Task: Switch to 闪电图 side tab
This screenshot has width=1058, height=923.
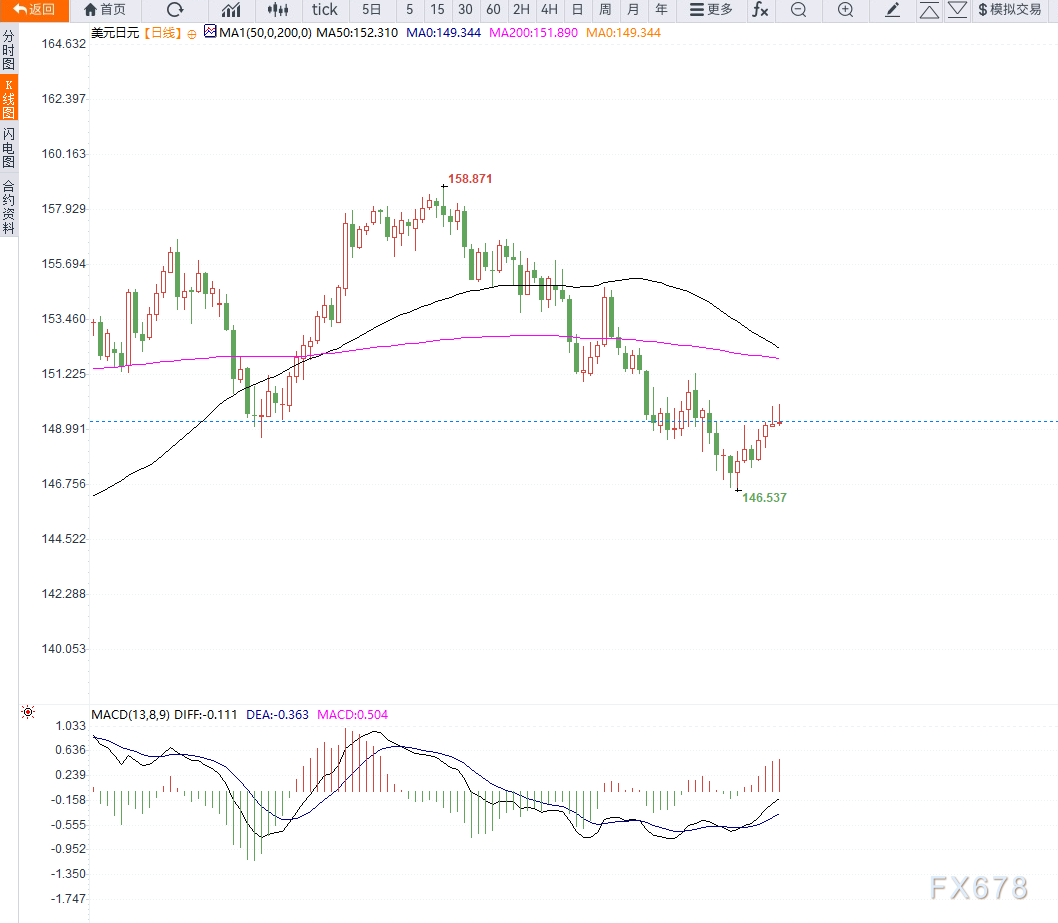Action: click(9, 147)
